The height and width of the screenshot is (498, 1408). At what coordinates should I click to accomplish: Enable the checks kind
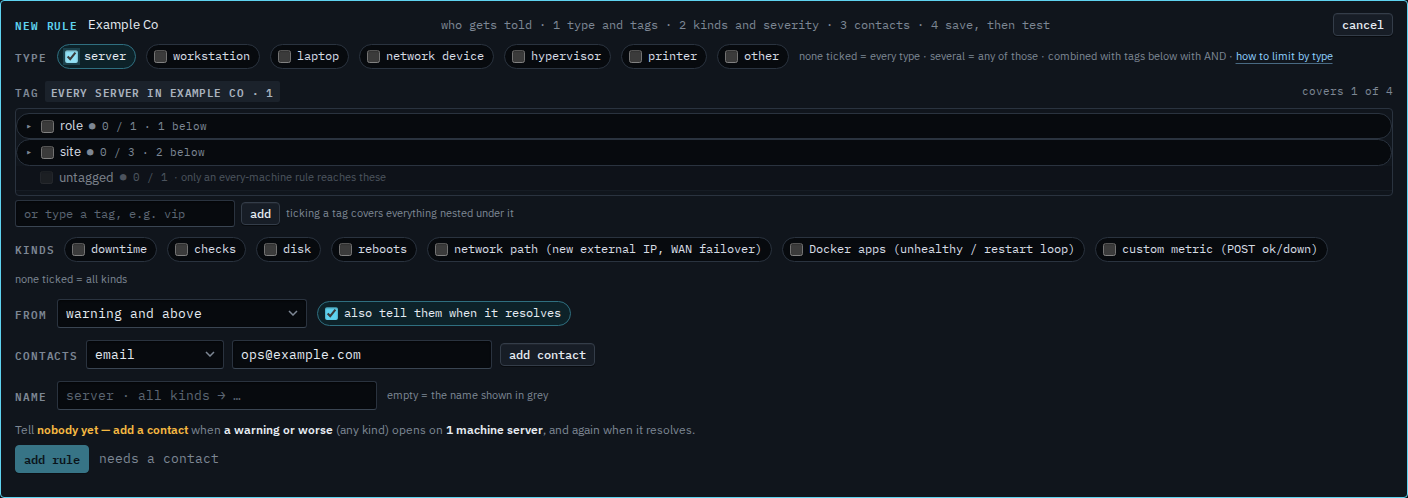click(181, 250)
